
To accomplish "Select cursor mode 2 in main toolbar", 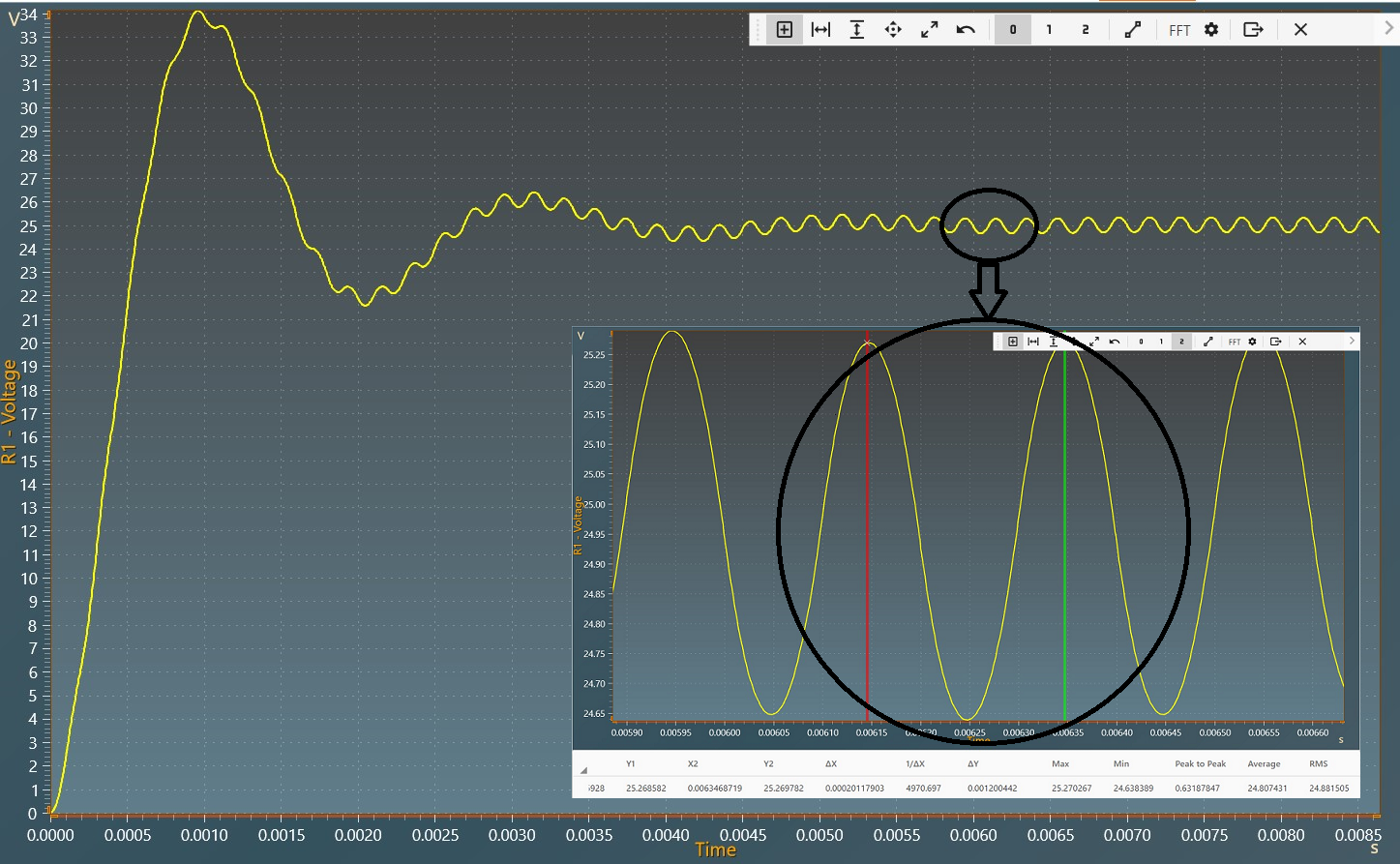I will coord(1086,30).
